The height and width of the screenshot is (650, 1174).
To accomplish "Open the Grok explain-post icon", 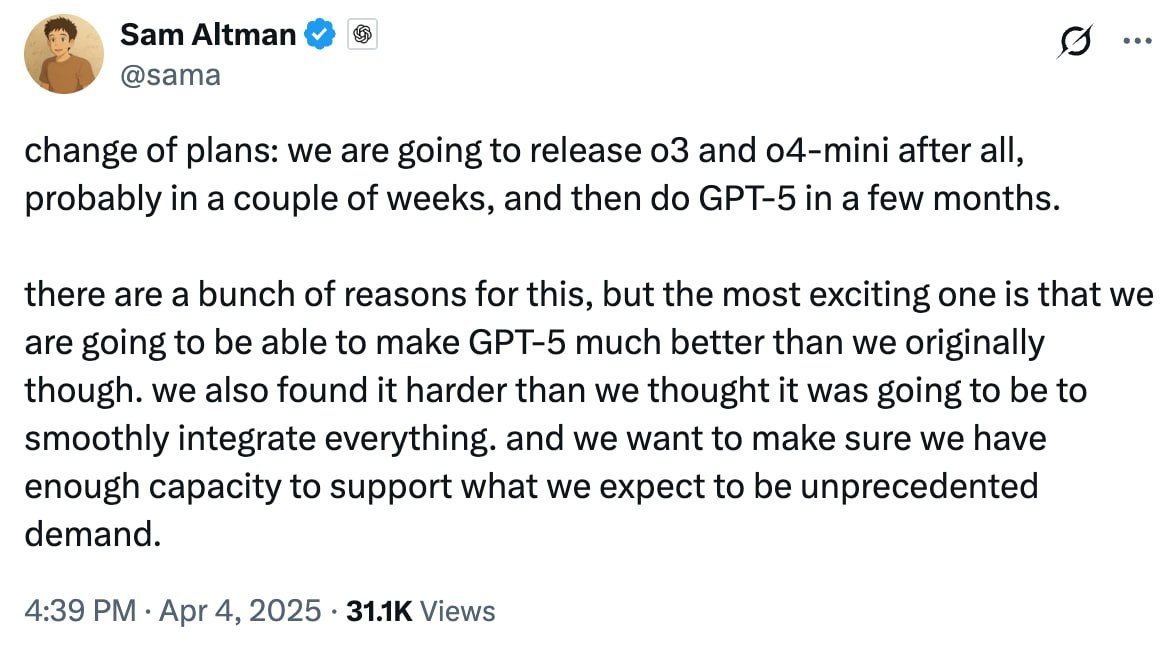I will 1074,40.
